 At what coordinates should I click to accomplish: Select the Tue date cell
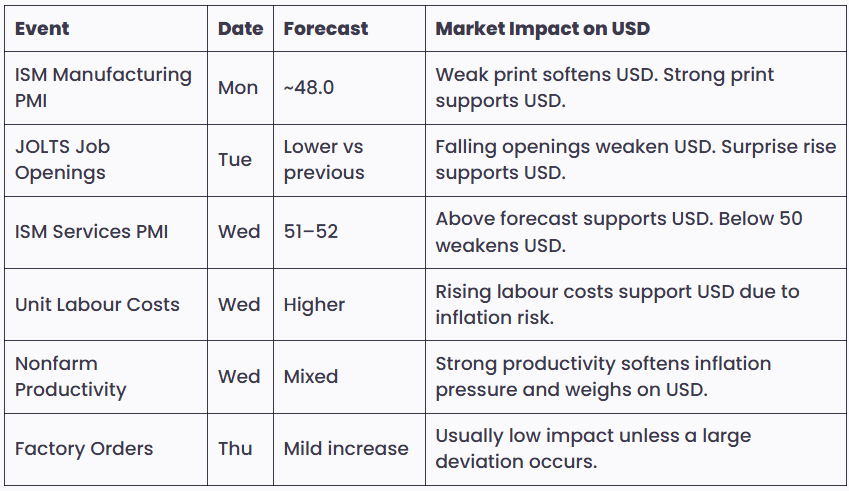coord(235,160)
